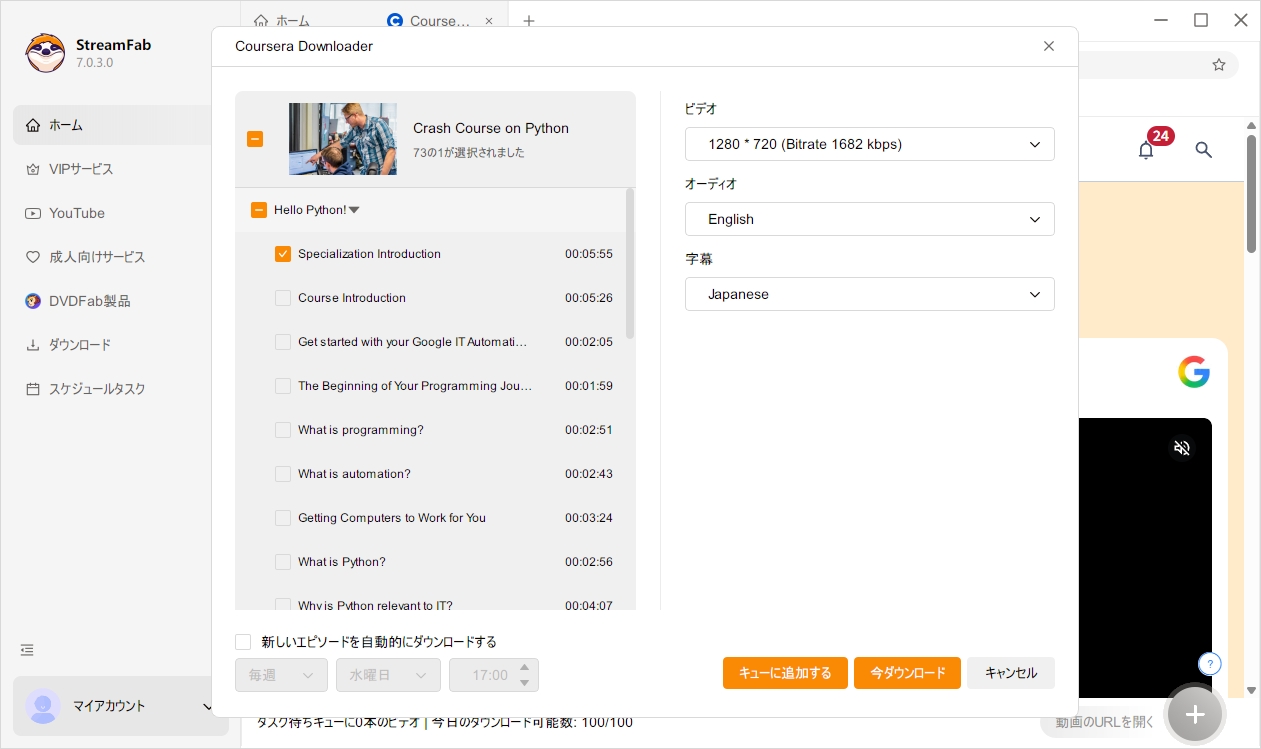Check the What is programming? checkbox

(283, 430)
